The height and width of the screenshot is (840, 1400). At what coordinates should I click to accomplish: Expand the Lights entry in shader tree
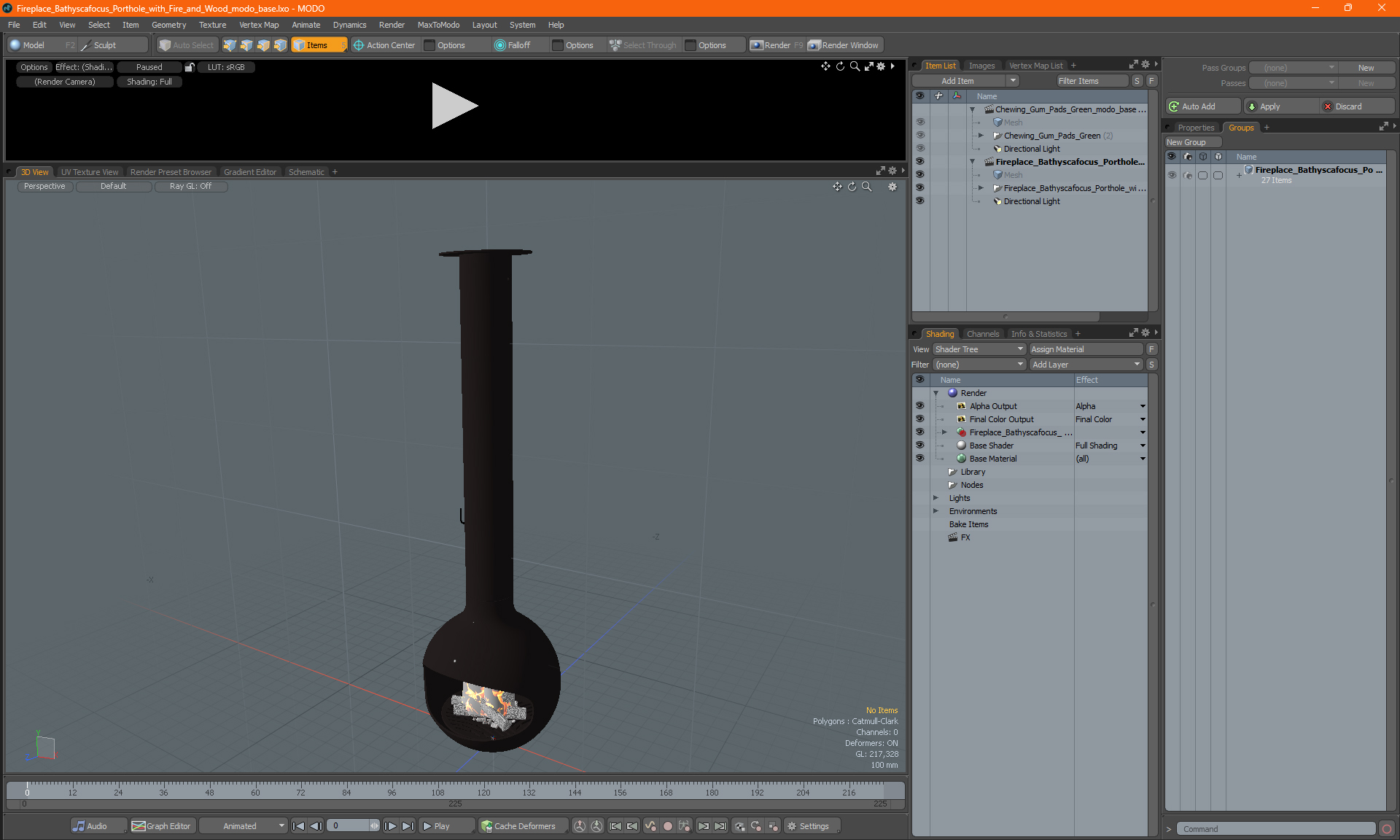(936, 498)
